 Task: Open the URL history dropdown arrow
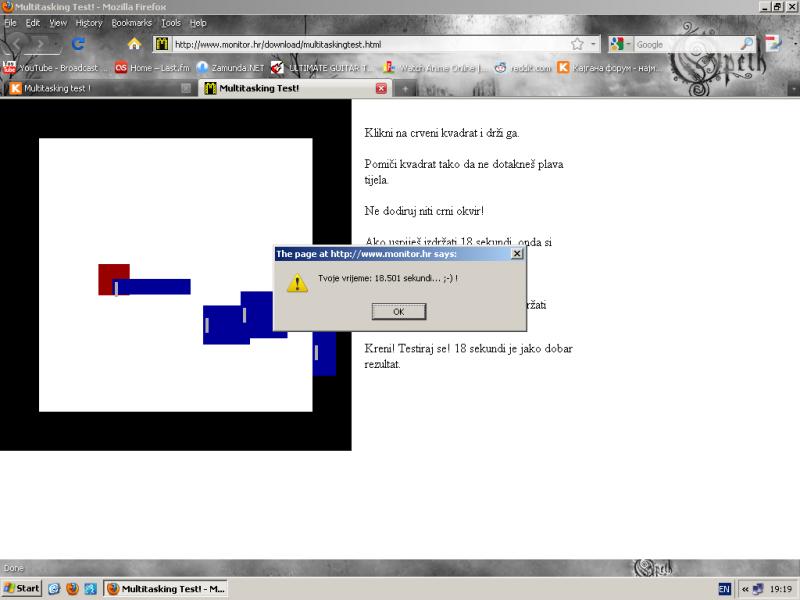594,44
